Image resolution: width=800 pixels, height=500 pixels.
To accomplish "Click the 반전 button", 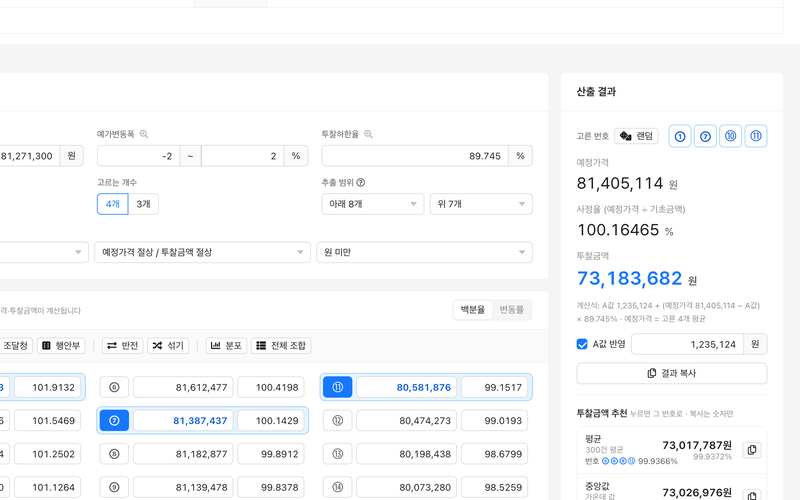I will [x=122, y=346].
